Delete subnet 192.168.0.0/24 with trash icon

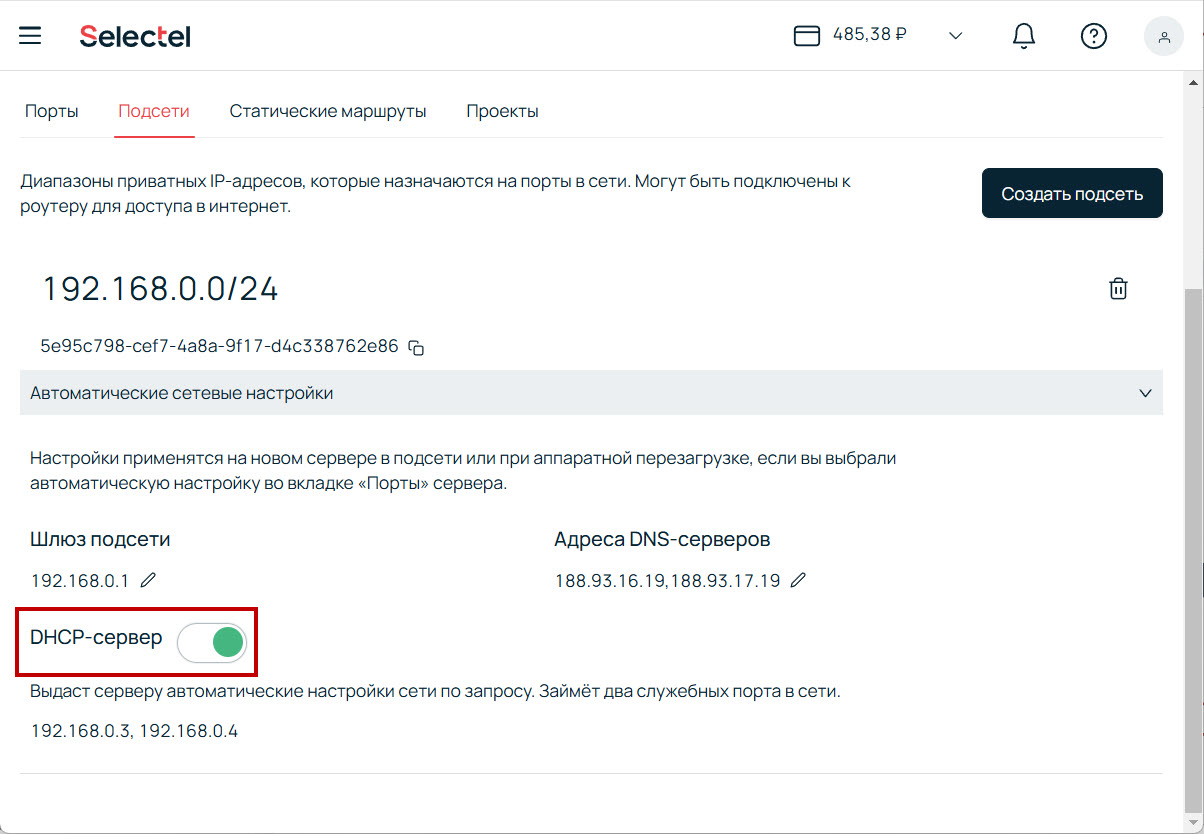pos(1118,289)
